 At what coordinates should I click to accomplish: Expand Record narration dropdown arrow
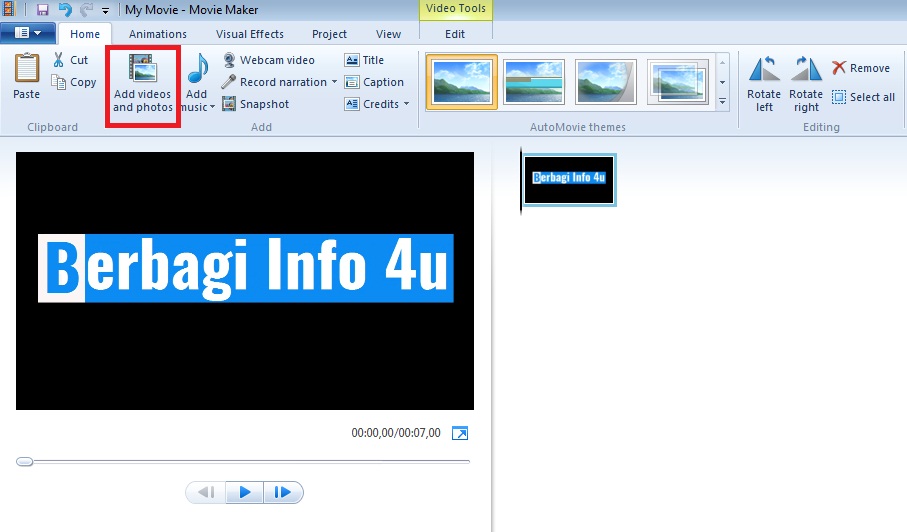pyautogui.click(x=334, y=82)
